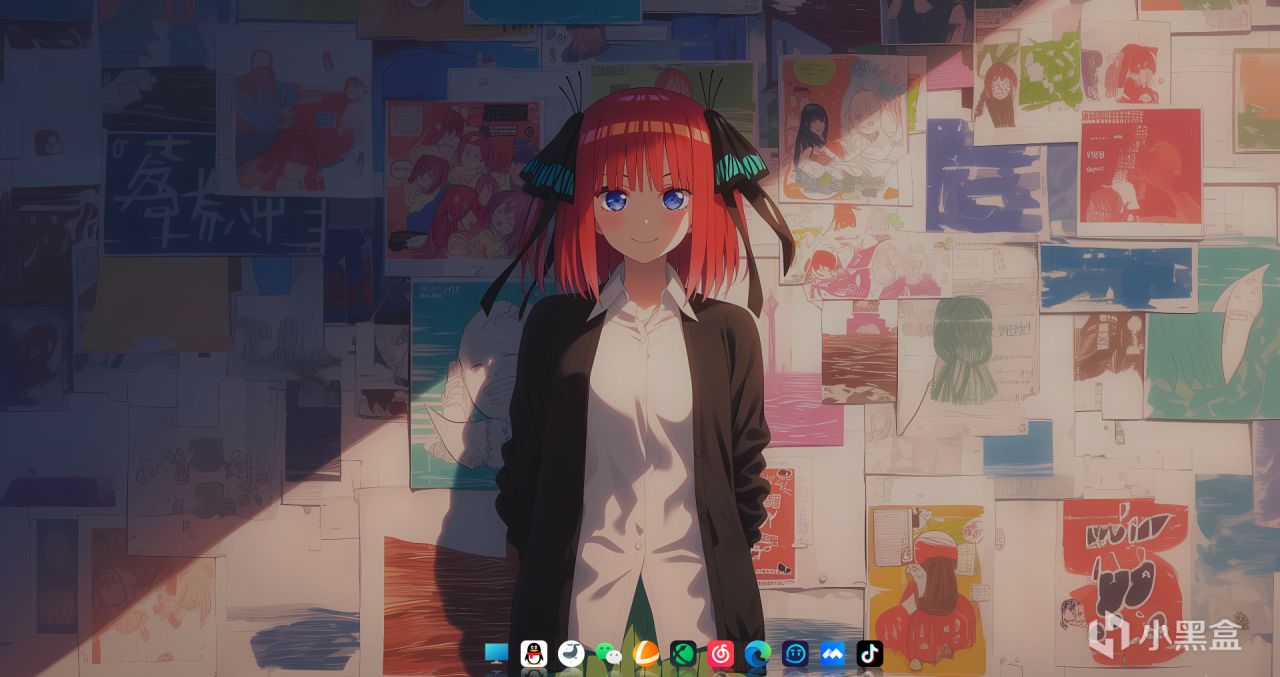Open WeChat from the dock
This screenshot has width=1280, height=677.
point(608,654)
